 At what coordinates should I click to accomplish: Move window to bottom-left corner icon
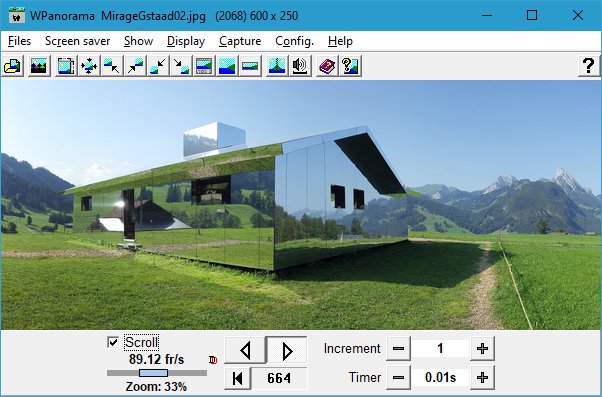pyautogui.click(x=158, y=66)
